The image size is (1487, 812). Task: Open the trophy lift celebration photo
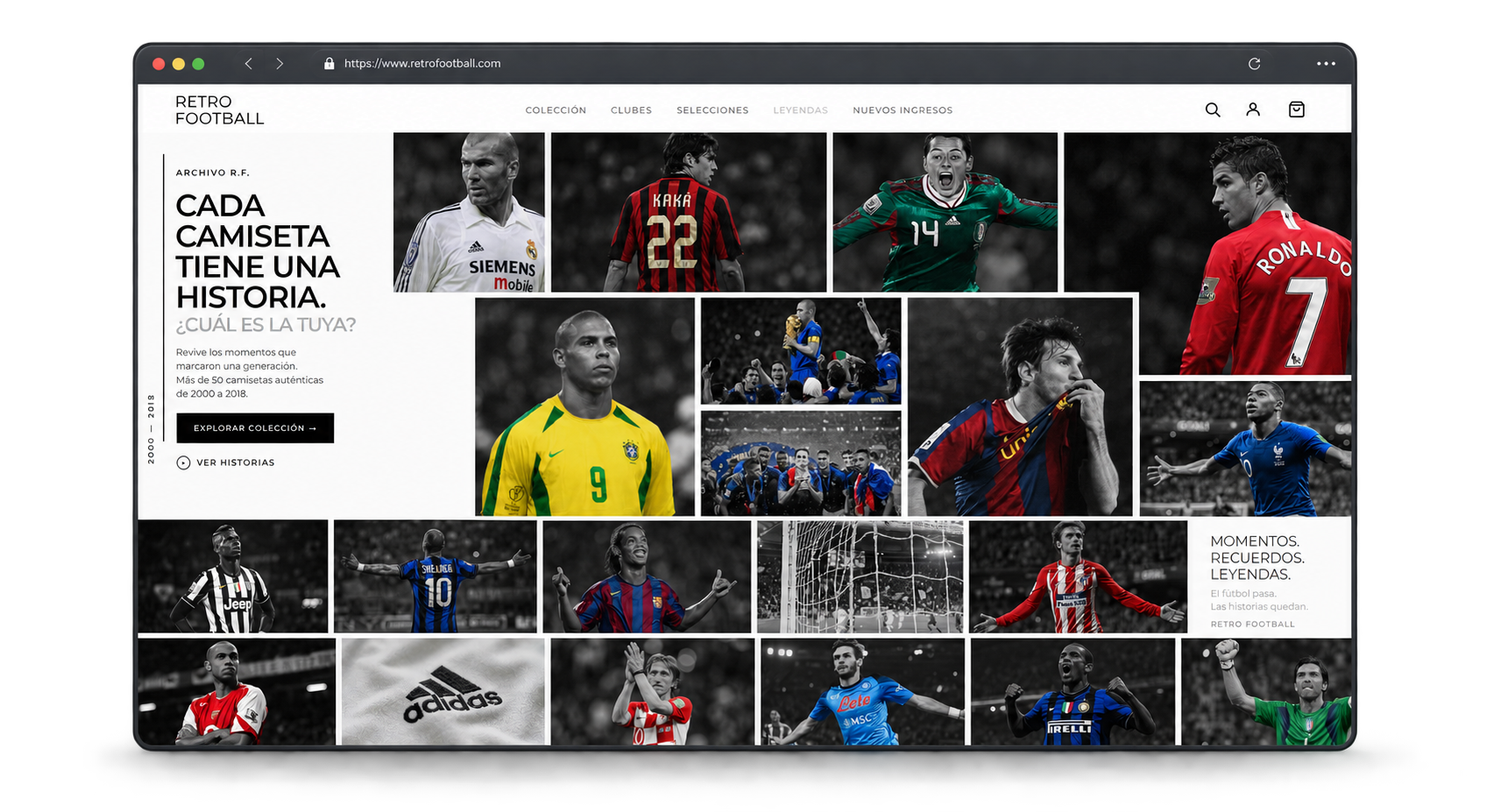(801, 351)
